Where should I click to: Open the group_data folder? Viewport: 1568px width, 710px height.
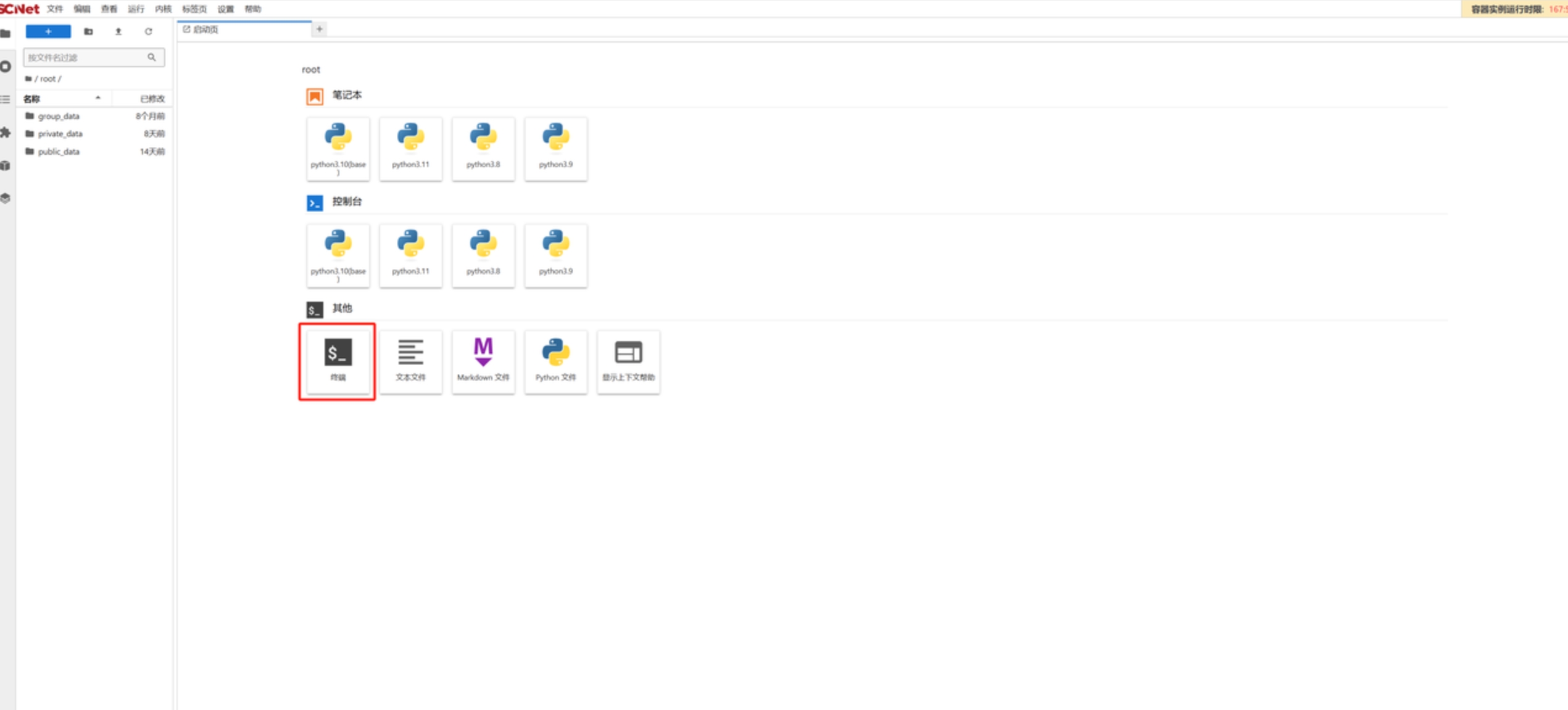[59, 116]
